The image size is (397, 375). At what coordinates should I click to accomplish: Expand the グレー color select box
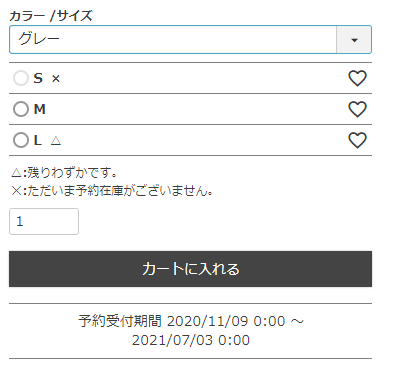(190, 39)
